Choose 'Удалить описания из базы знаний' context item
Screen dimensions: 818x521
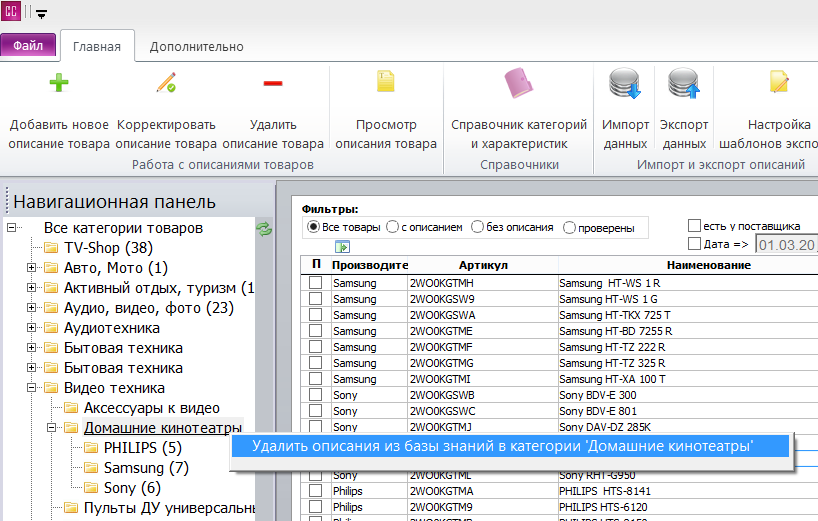pyautogui.click(x=510, y=446)
